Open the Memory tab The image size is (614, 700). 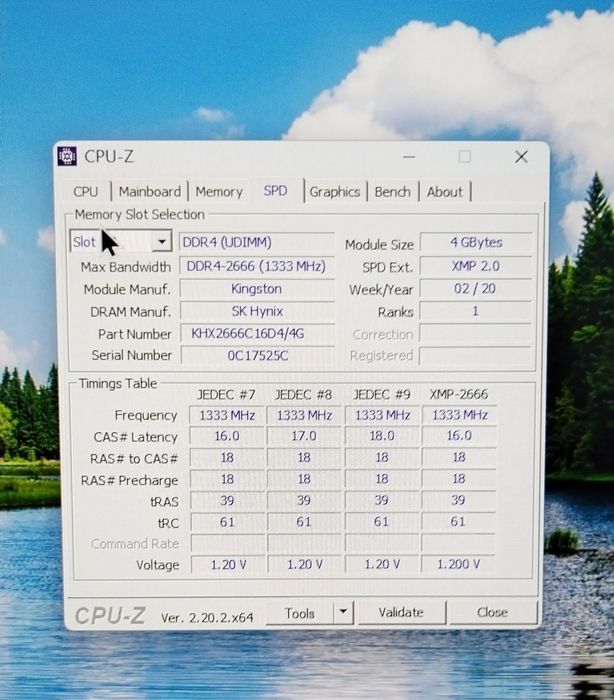coord(219,192)
